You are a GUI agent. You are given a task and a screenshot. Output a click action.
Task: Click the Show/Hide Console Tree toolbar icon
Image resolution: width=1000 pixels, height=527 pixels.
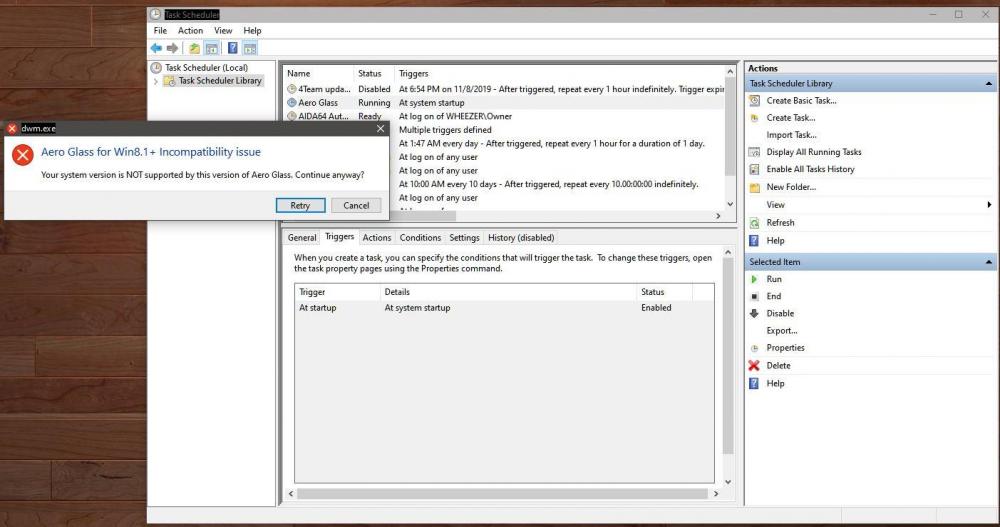211,48
